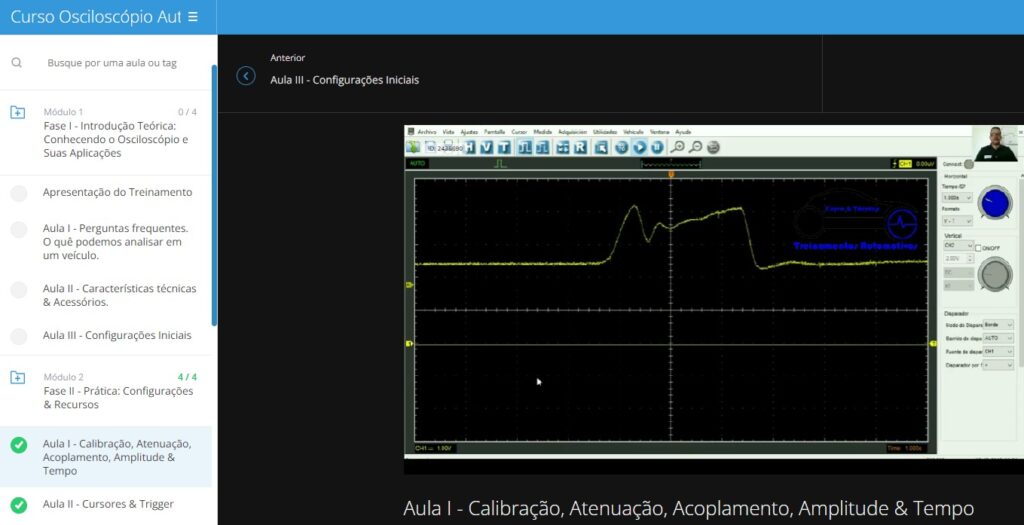Click the V vertical toolbar icon
The width and height of the screenshot is (1024, 525).
(x=486, y=147)
